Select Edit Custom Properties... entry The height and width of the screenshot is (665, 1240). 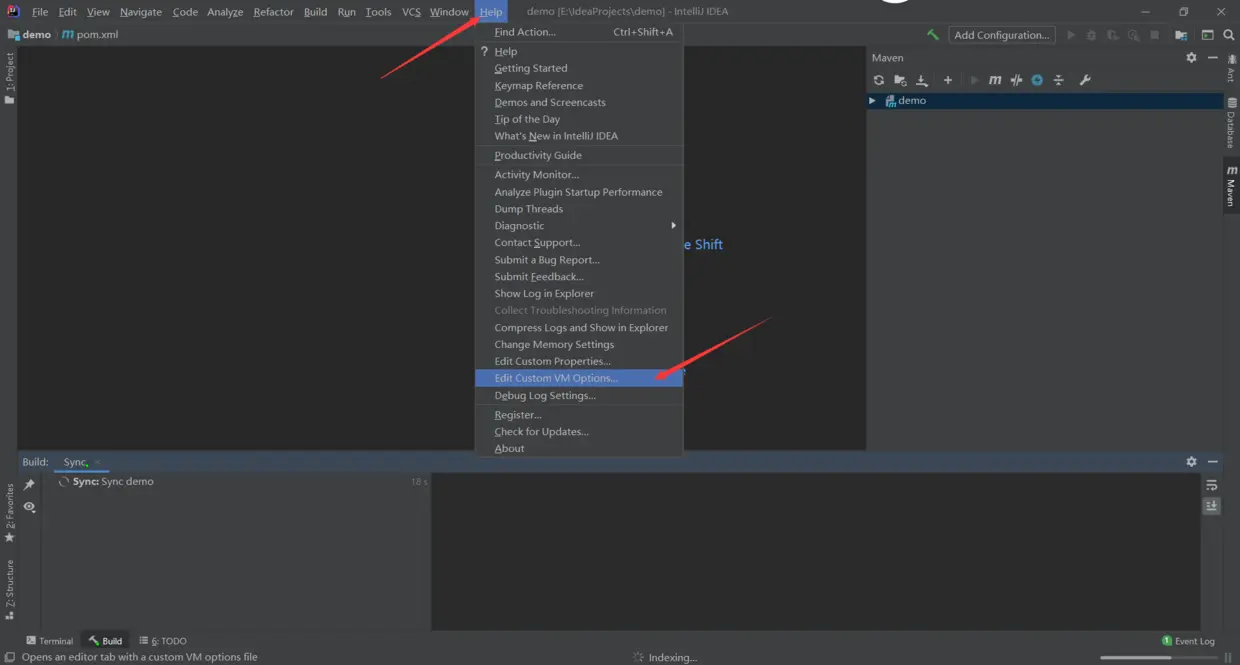point(579,362)
